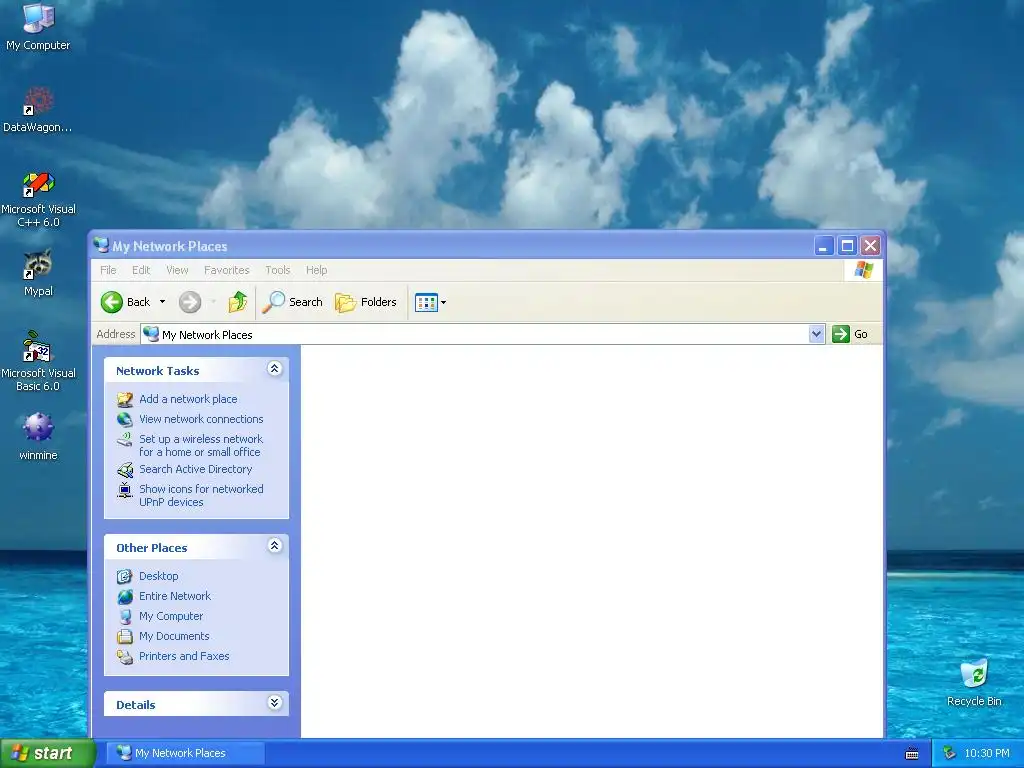This screenshot has height=768, width=1024.
Task: Expand the Details panel
Action: point(274,703)
